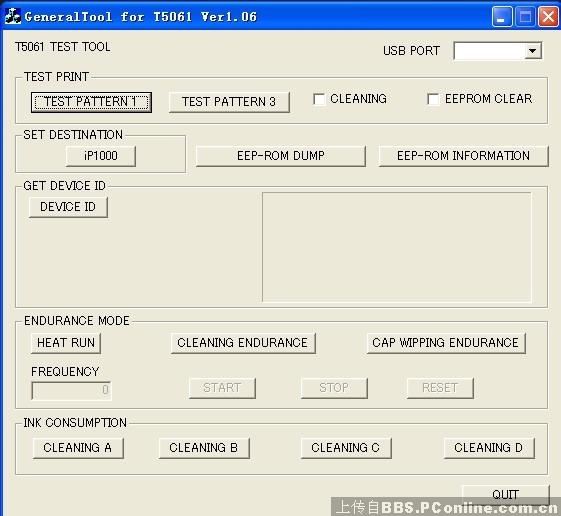Click TEST PATTERN 3 button
Image resolution: width=561 pixels, height=516 pixels.
point(229,102)
